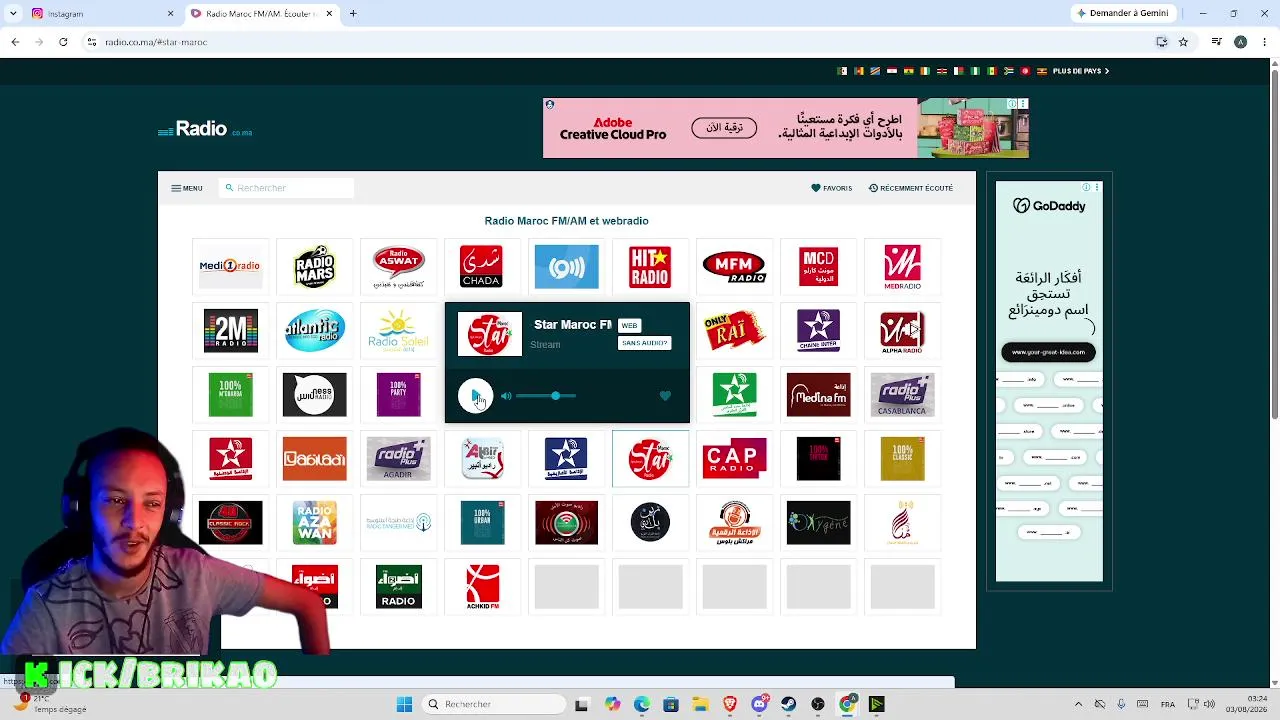Mute the player volume speaker icon
This screenshot has height=720, width=1280.
point(506,396)
